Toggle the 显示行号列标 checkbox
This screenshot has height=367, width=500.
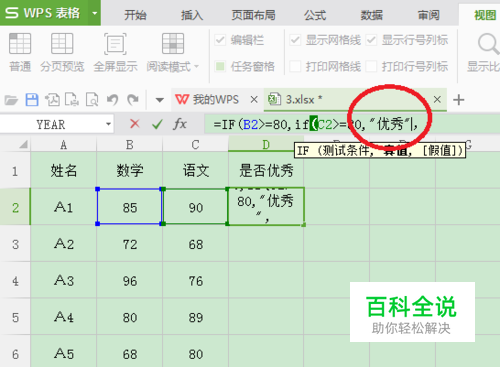pyautogui.click(x=371, y=40)
